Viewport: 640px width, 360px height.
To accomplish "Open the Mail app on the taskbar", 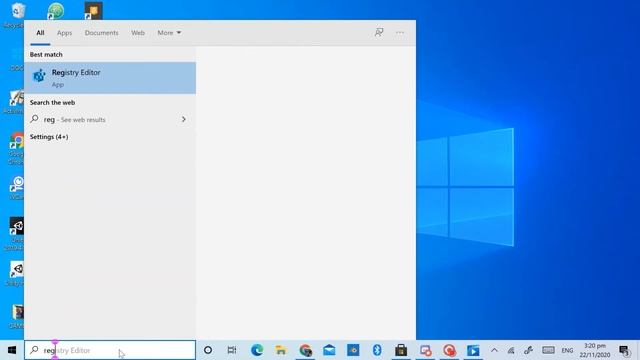I will pyautogui.click(x=329, y=350).
